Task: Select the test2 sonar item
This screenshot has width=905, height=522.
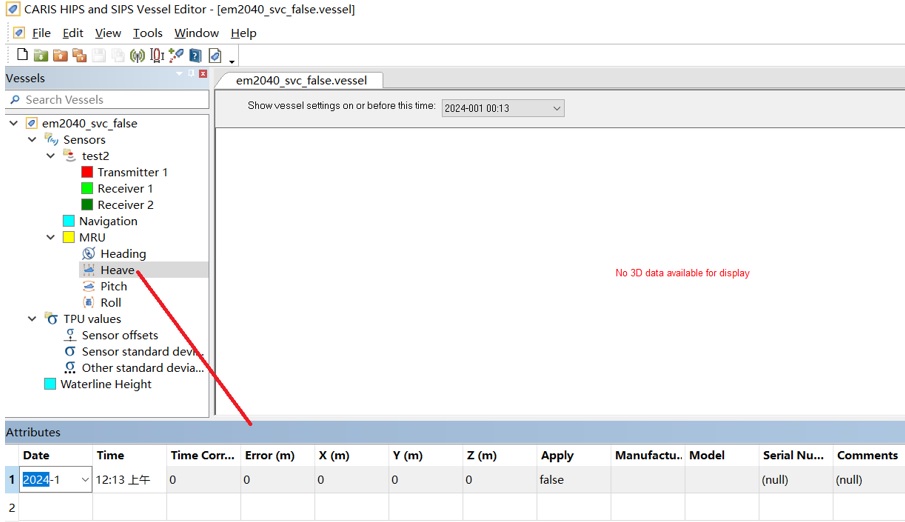Action: click(95, 155)
